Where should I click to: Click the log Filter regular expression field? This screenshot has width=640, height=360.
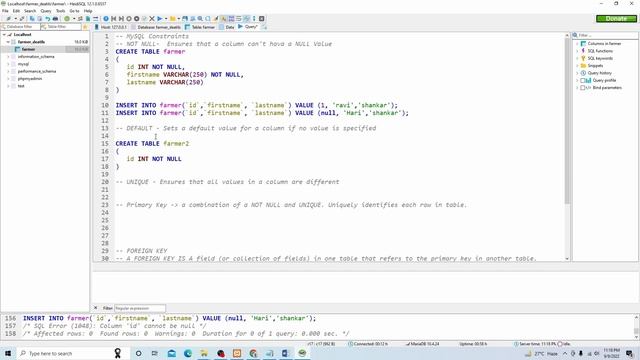click(x=140, y=308)
